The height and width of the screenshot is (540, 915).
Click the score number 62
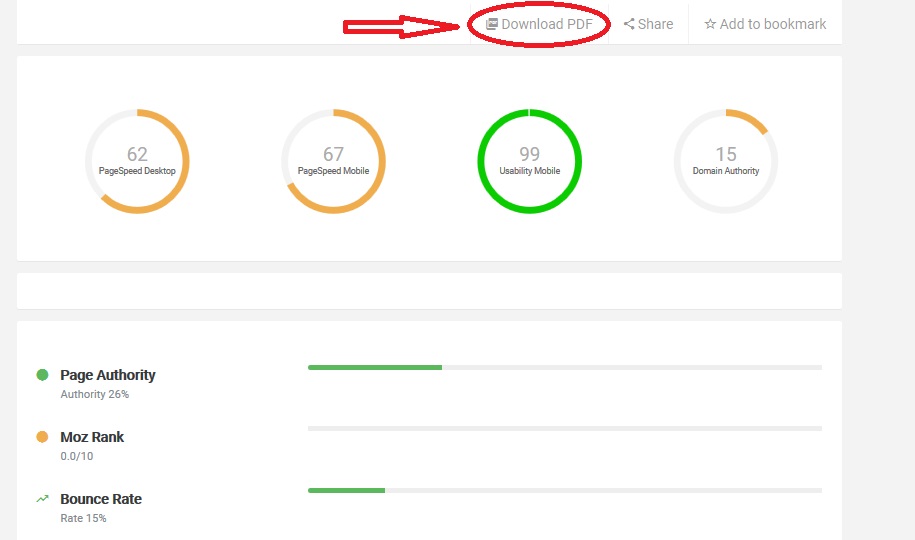pyautogui.click(x=137, y=154)
